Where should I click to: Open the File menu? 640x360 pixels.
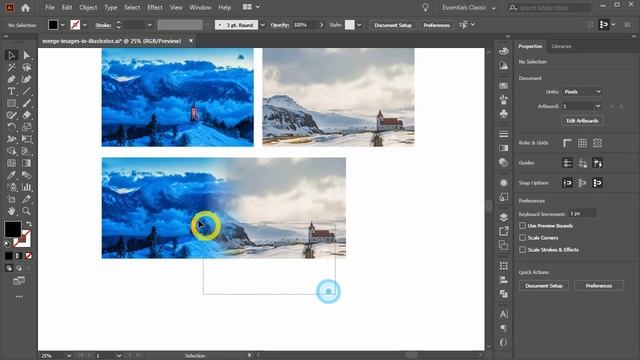pos(50,7)
